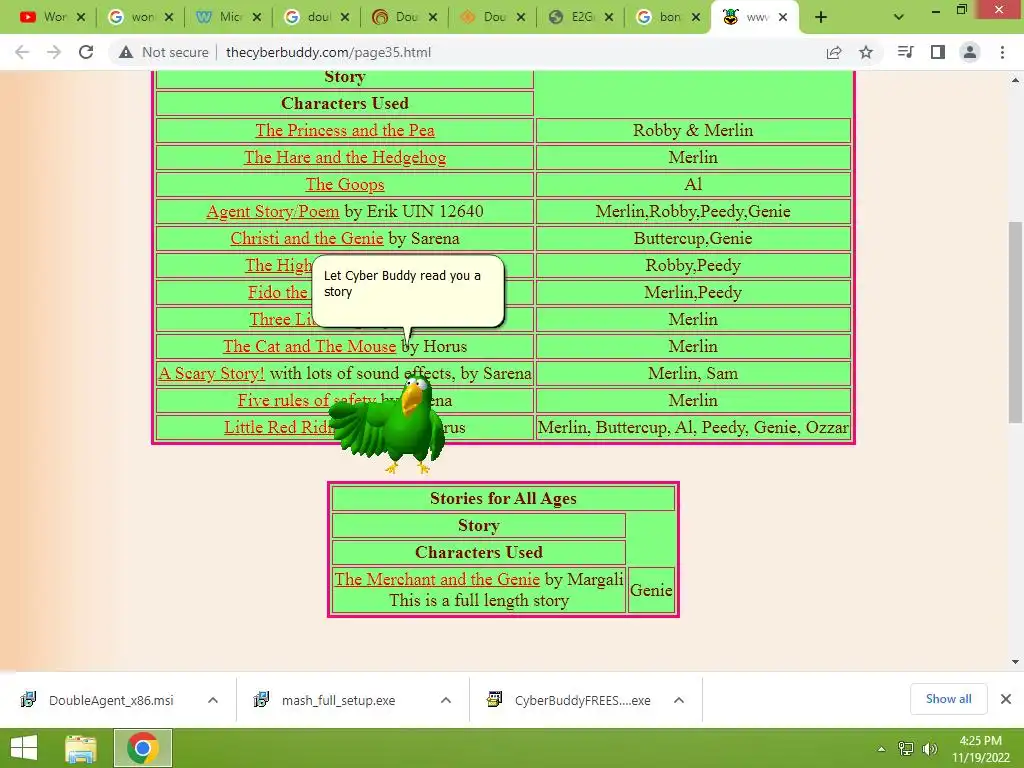Reload the current page
The width and height of the screenshot is (1024, 768).
[x=86, y=52]
